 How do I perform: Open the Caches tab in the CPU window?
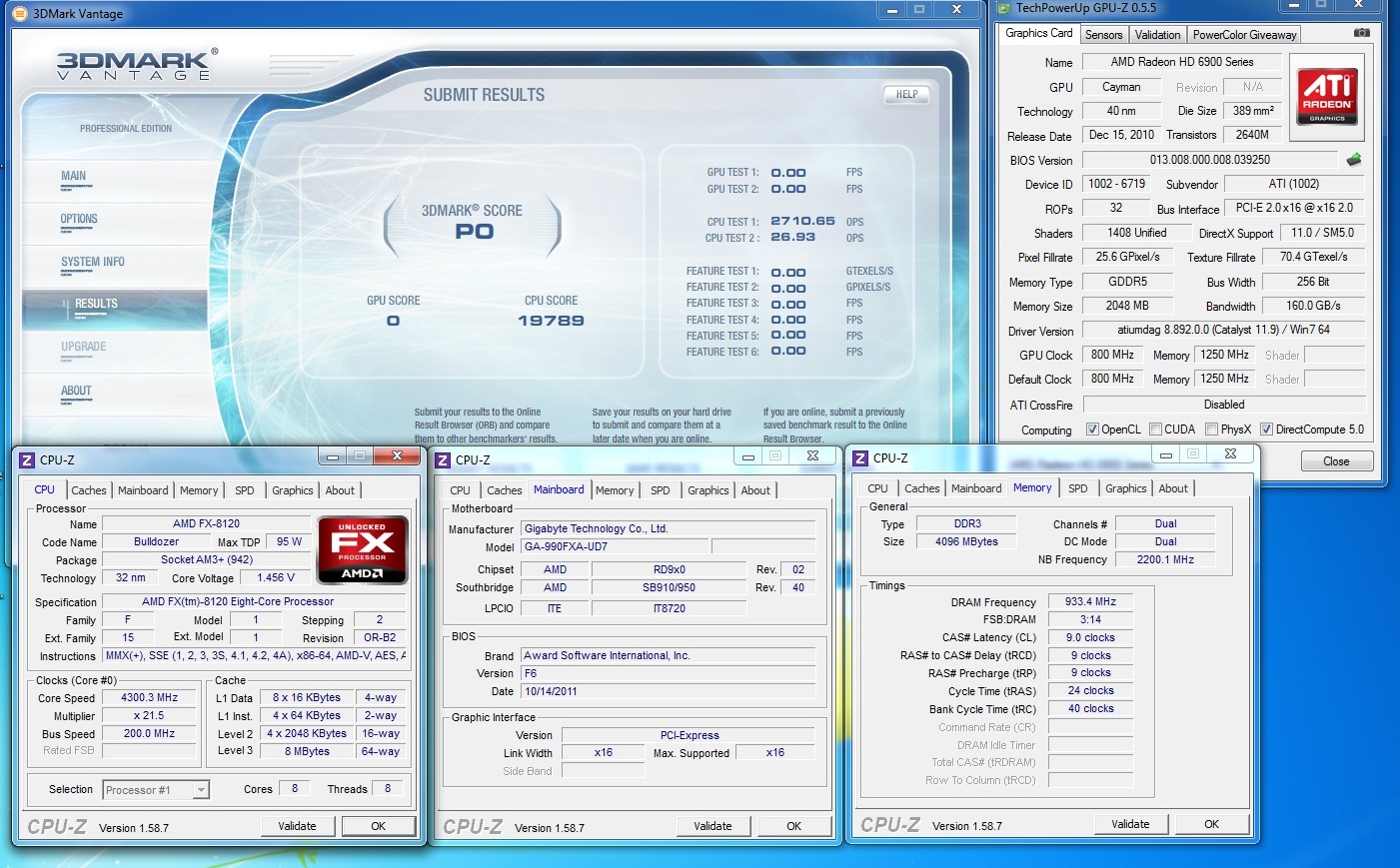coord(88,490)
